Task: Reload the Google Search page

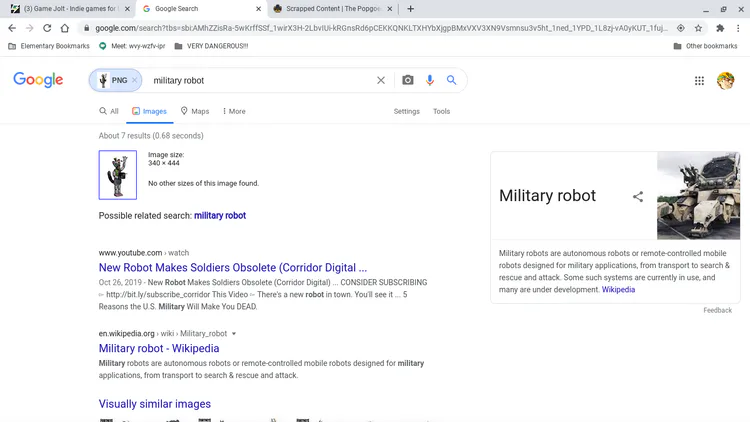Action: click(47, 28)
